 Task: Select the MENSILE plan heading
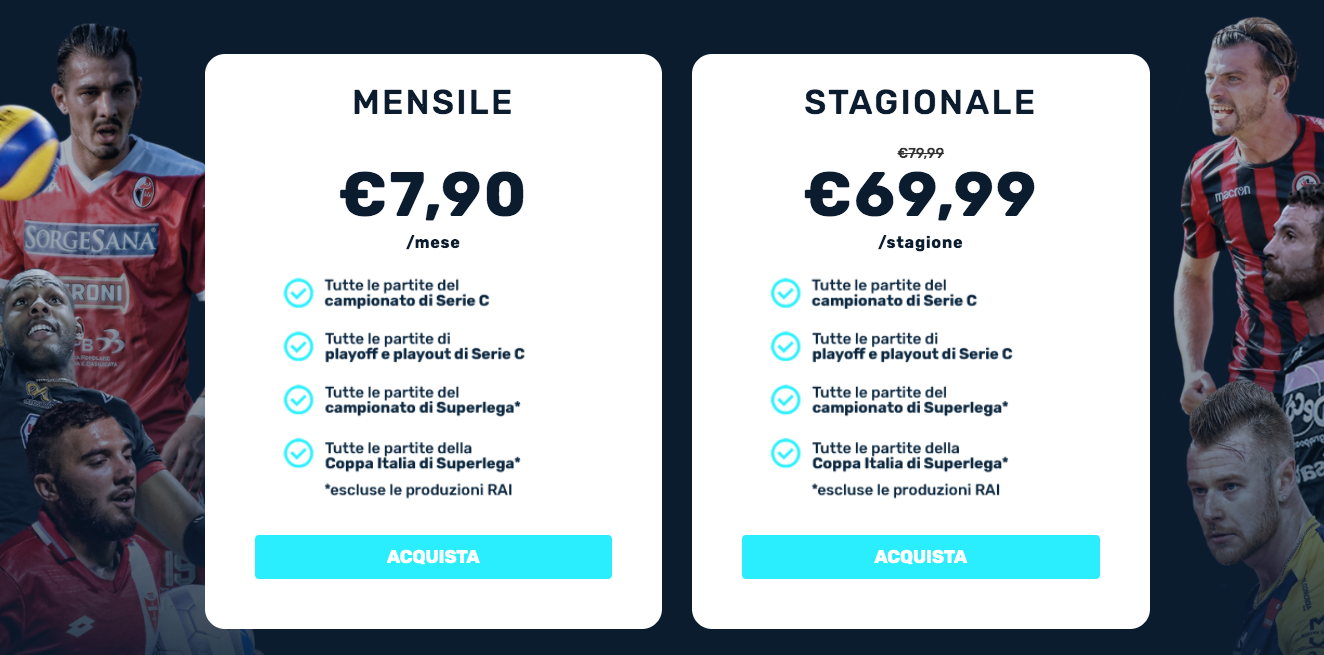coord(433,103)
